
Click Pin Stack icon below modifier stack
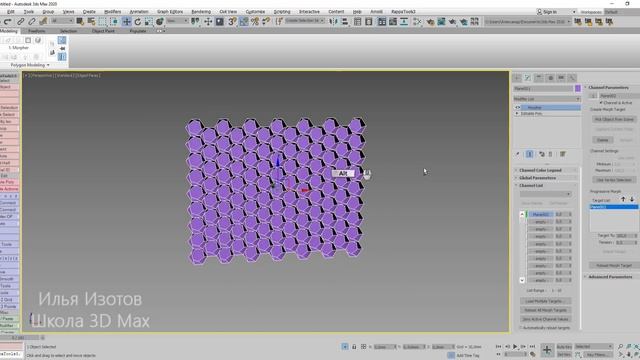click(518, 154)
